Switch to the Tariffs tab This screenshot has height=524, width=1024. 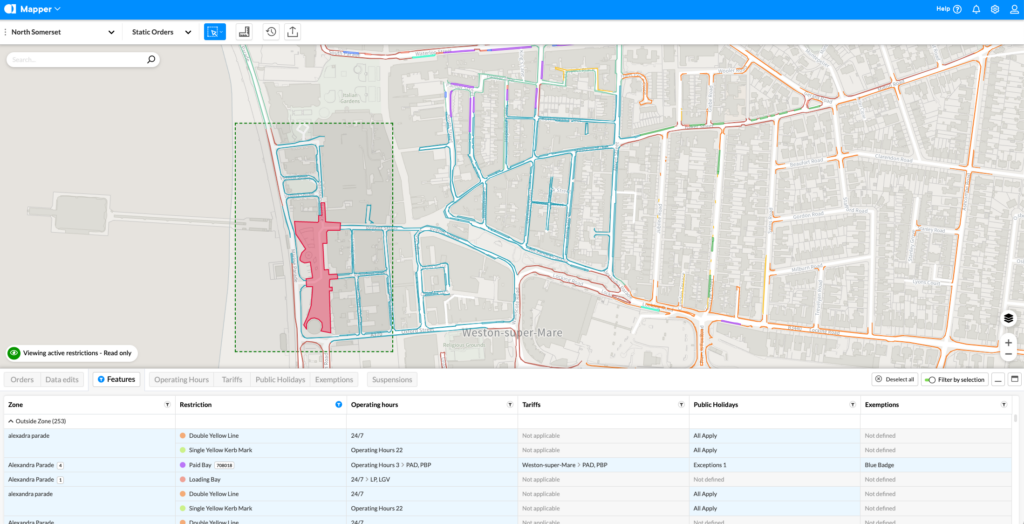point(231,380)
